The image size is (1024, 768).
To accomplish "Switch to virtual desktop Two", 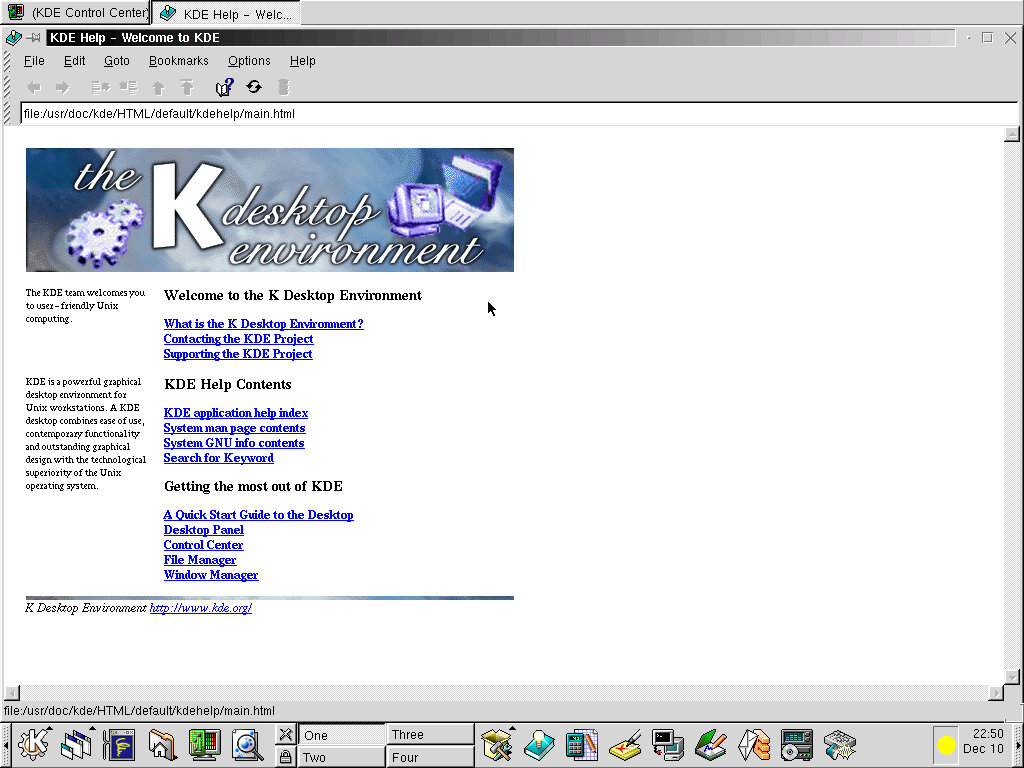I will [x=341, y=757].
